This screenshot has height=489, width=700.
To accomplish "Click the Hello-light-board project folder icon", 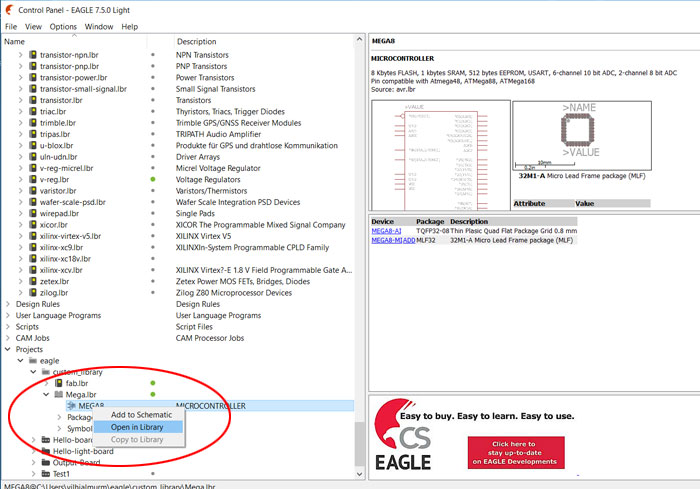I will click(x=46, y=451).
